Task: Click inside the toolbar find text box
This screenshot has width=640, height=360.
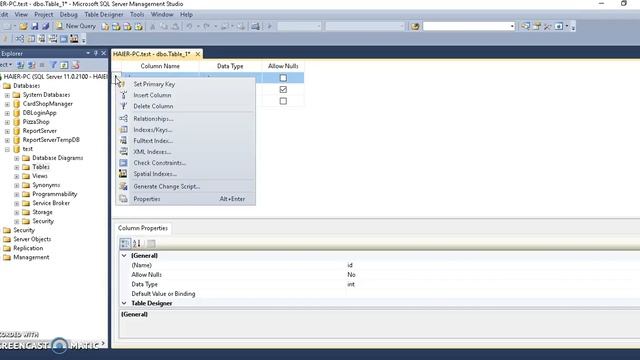Action: click(466, 27)
